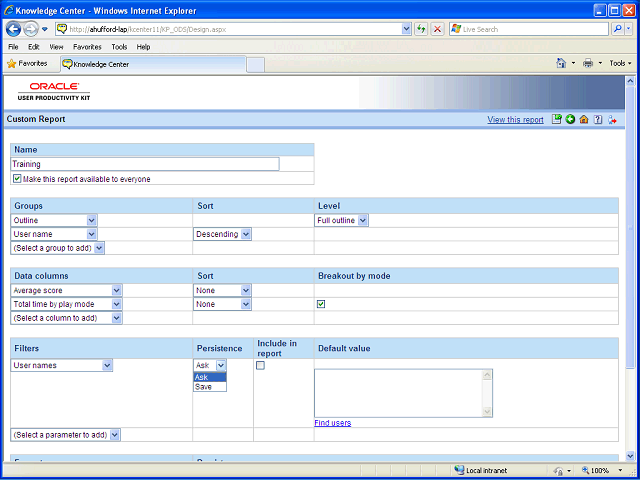Click the IE Home toolbar icon
The image size is (640, 480).
[x=562, y=63]
